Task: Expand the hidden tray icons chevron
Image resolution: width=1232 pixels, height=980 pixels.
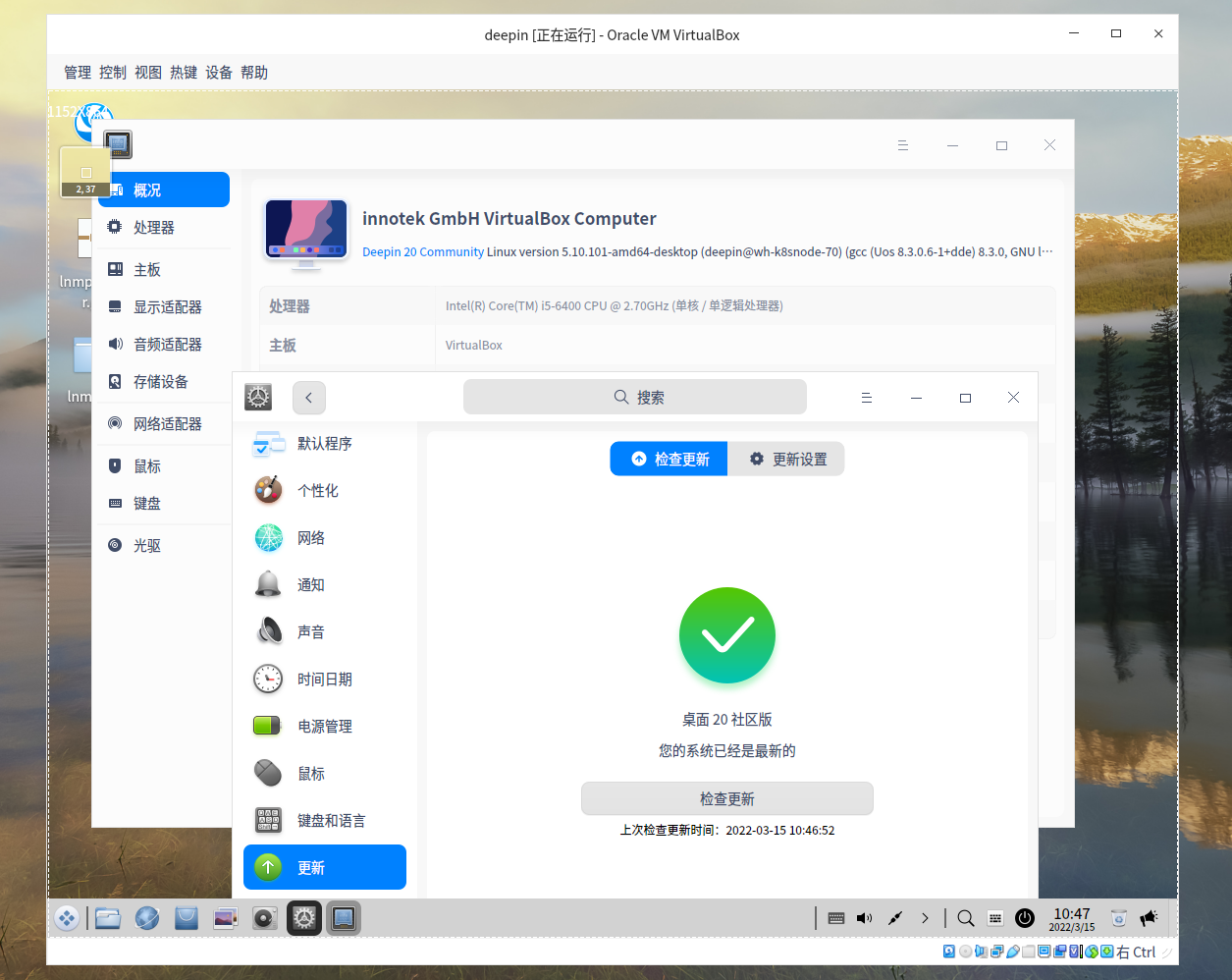Action: coord(925,918)
